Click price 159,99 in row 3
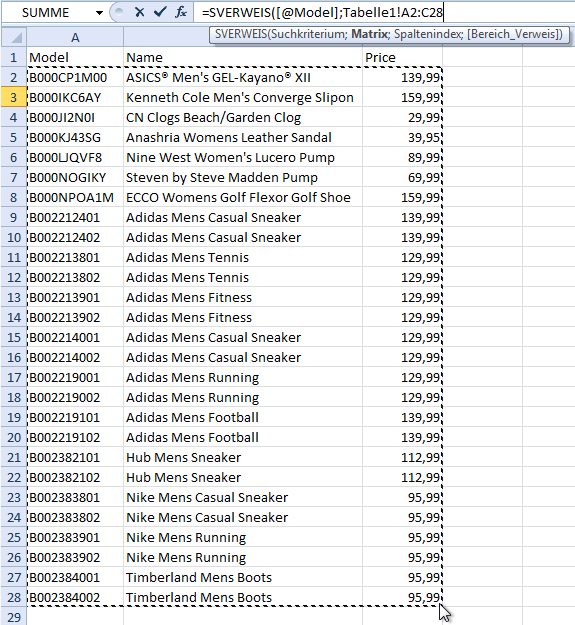The height and width of the screenshot is (625, 575). [402, 97]
